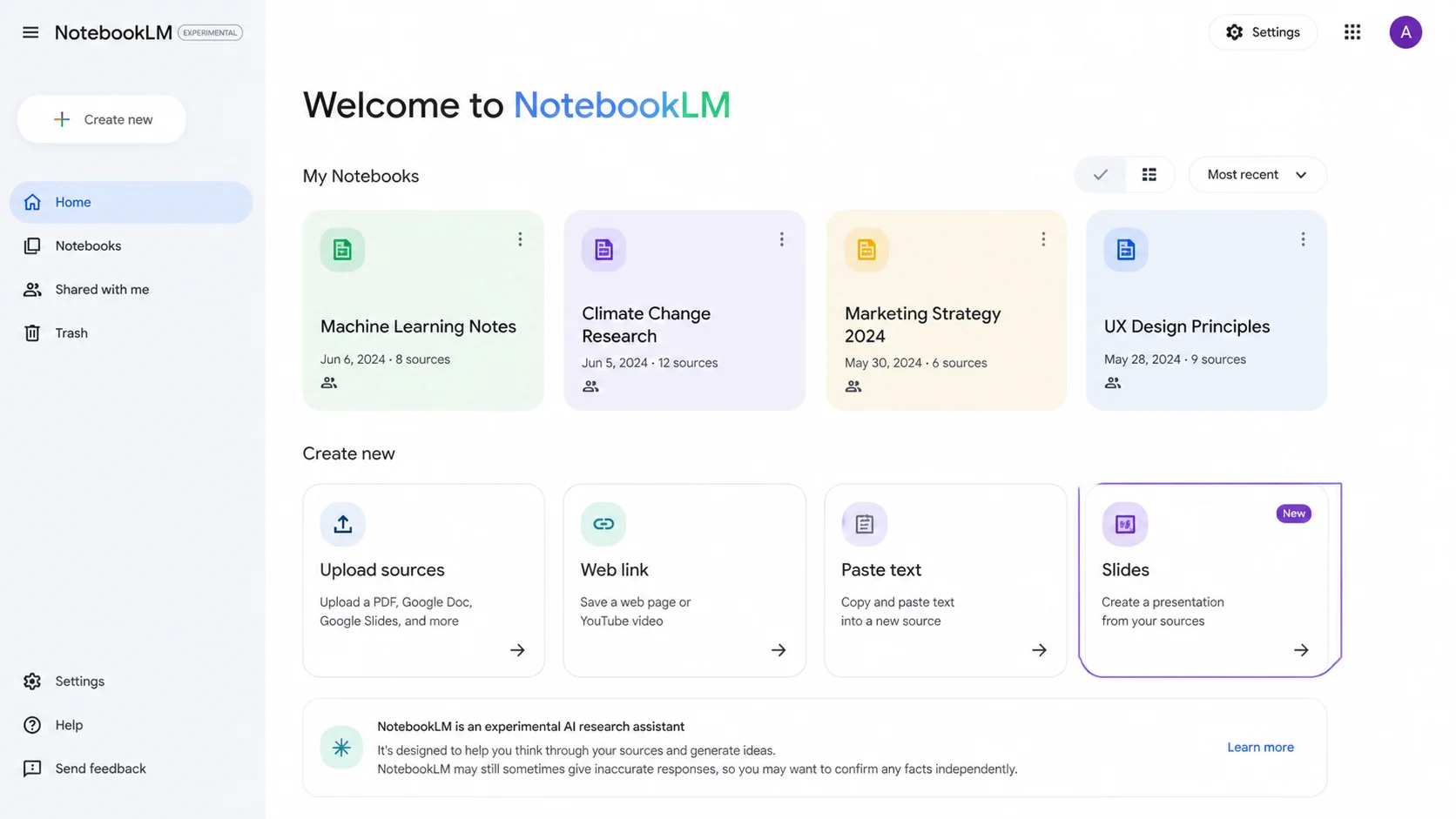Click 'Jun 6, 2024 · 8 sources' text
Screen dimensions: 1456x819
[385, 359]
